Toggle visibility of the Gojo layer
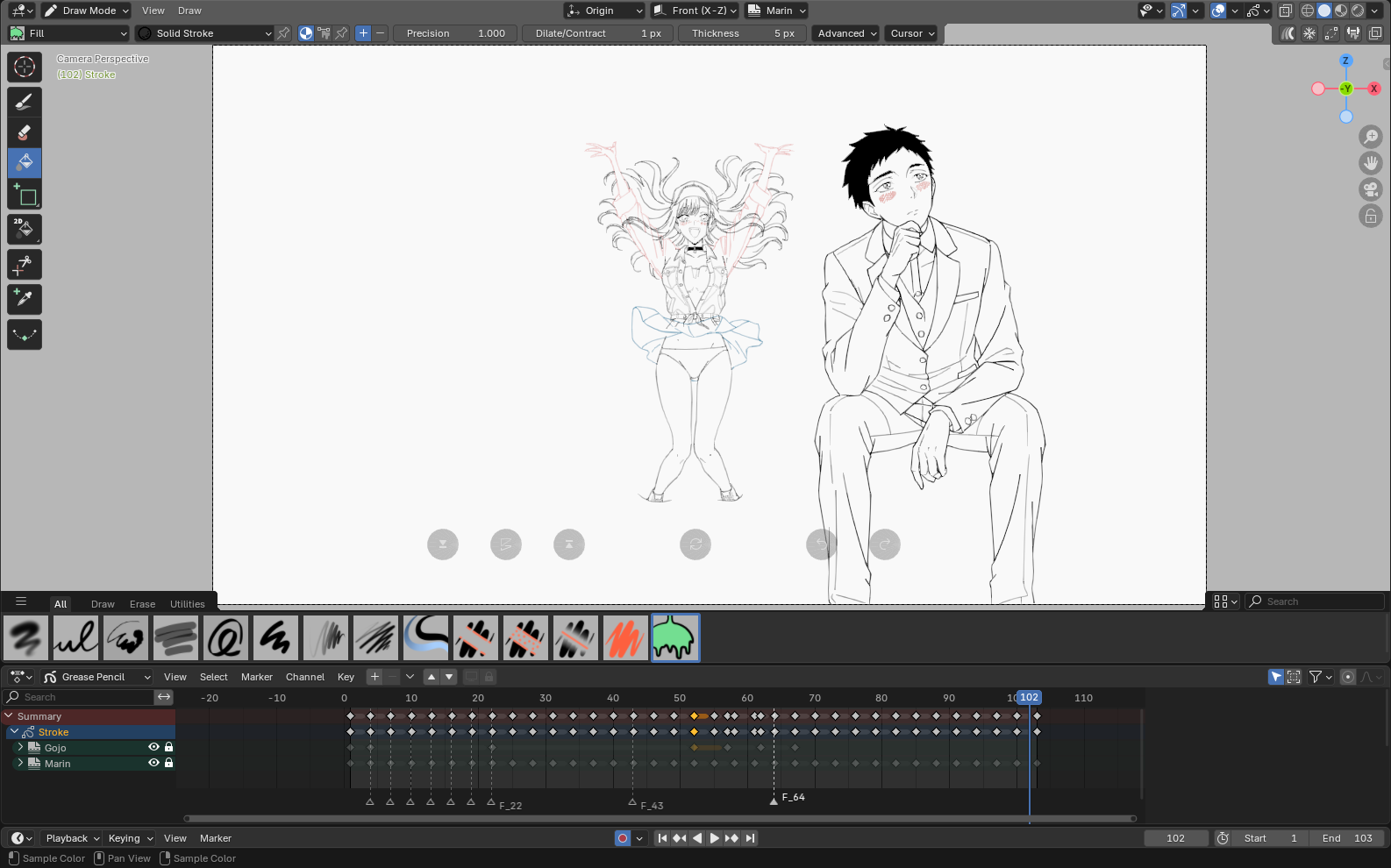Screen dimensions: 1391x868 [154, 747]
